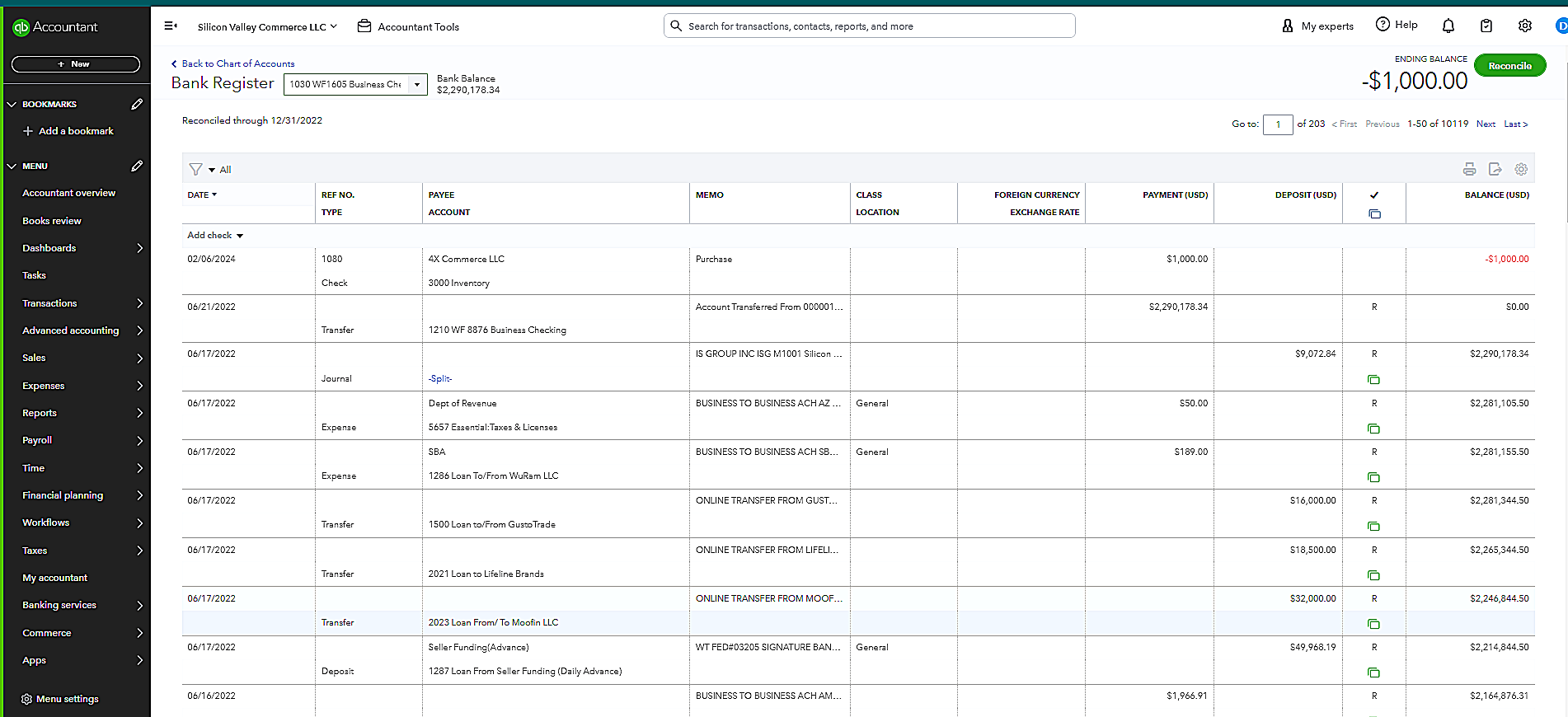
Task: Sort register by DATE column header
Action: click(x=202, y=194)
